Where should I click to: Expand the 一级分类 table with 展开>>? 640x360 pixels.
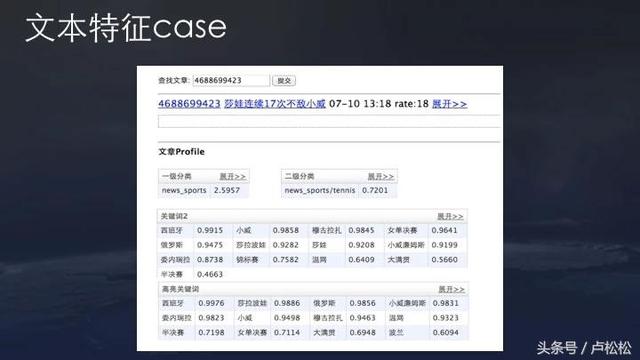pyautogui.click(x=233, y=176)
